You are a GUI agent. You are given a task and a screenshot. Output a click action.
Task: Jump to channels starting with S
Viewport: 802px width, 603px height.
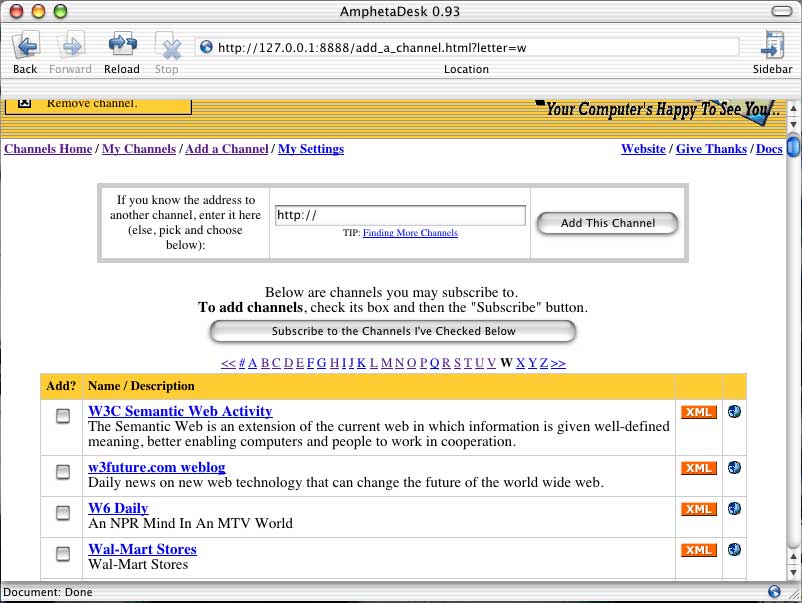[457, 363]
